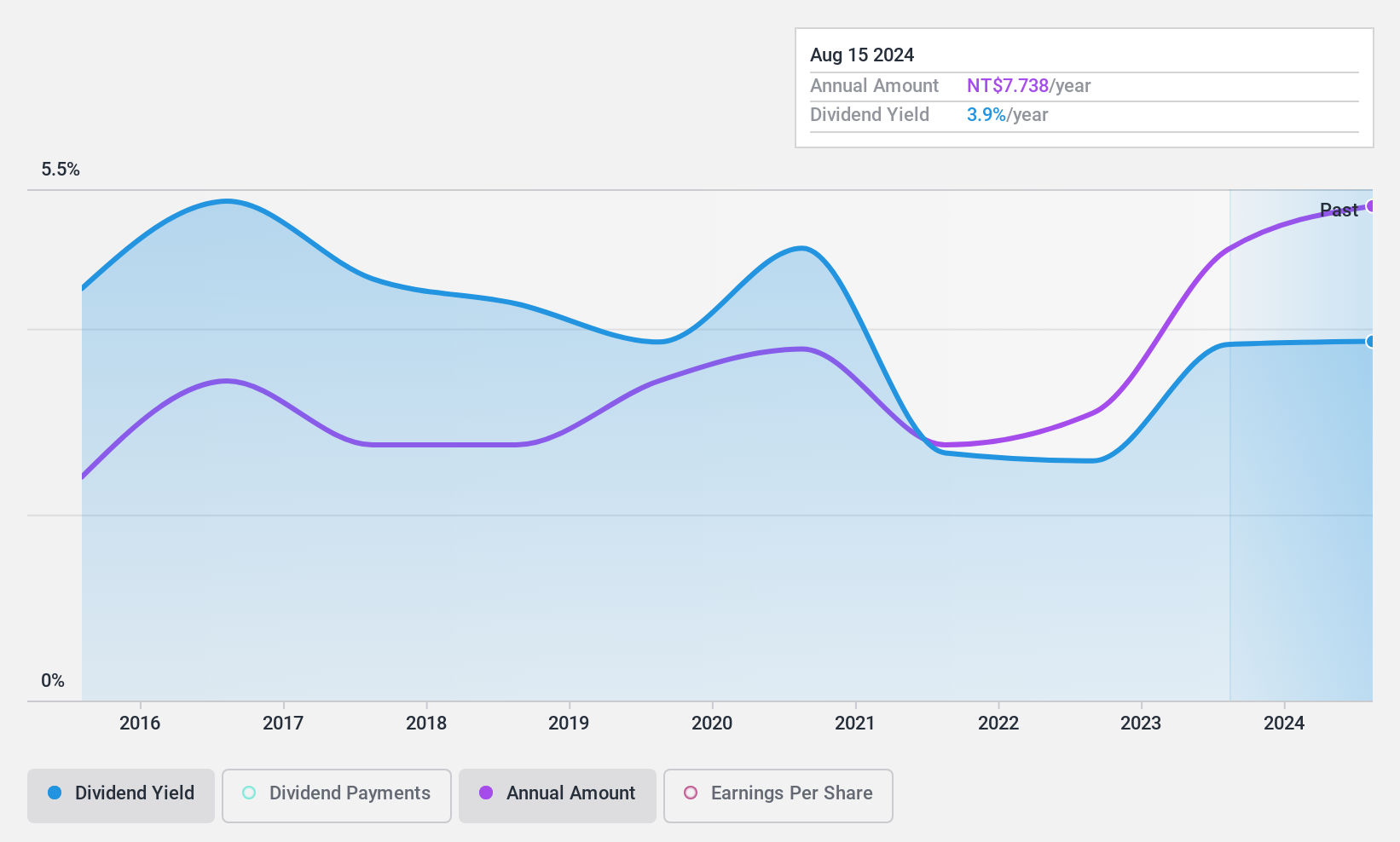The height and width of the screenshot is (842, 1400).
Task: Click the Annual Amount tooltip row label
Action: [874, 86]
